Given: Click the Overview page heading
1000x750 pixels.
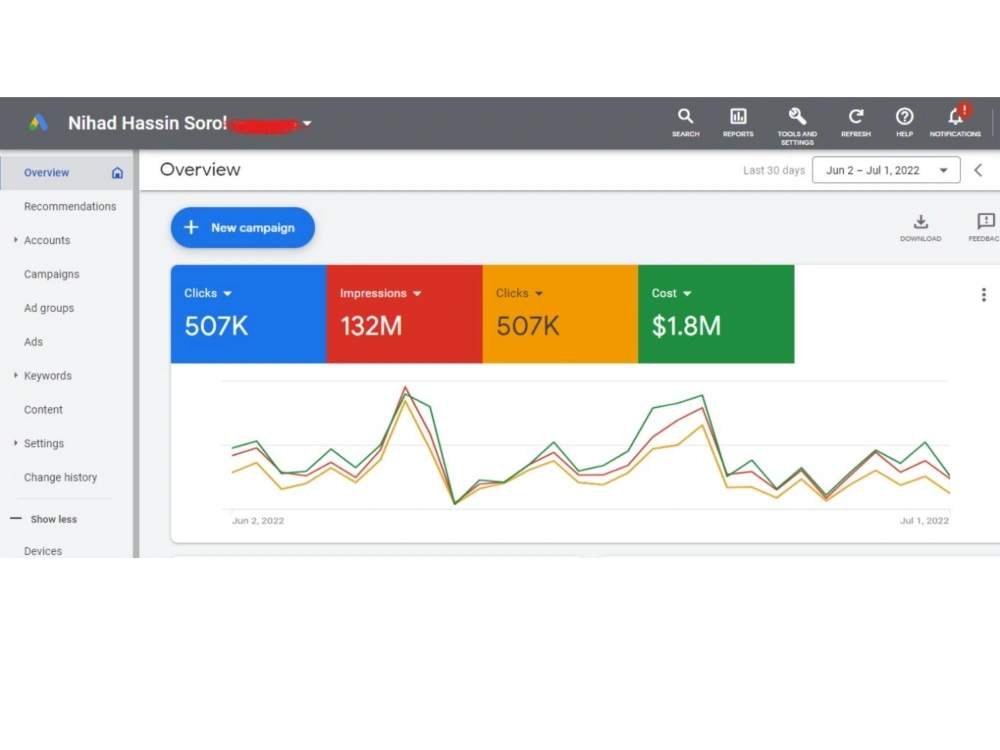Looking at the screenshot, I should [200, 170].
